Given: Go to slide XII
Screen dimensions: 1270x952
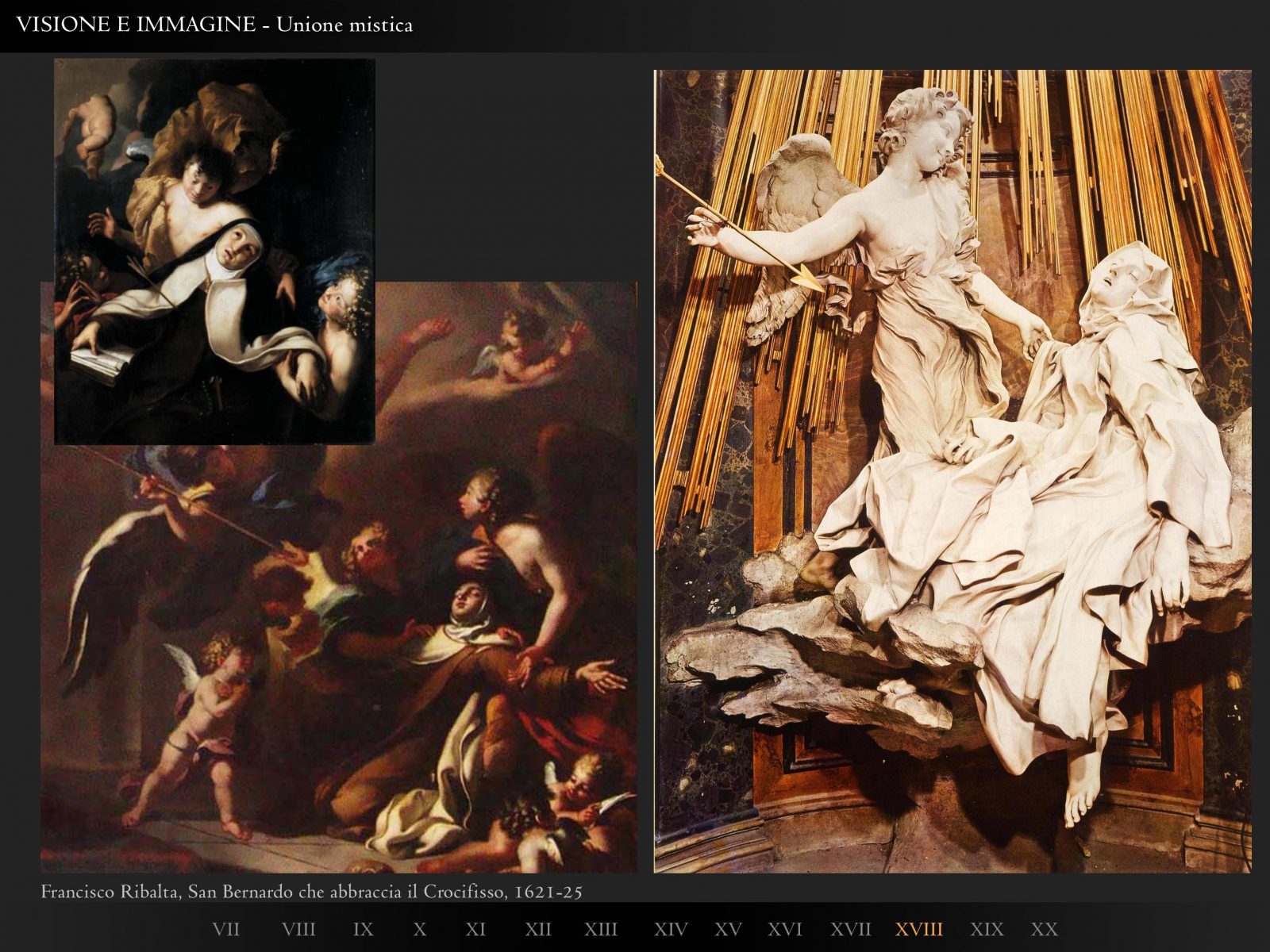Looking at the screenshot, I should 538,929.
